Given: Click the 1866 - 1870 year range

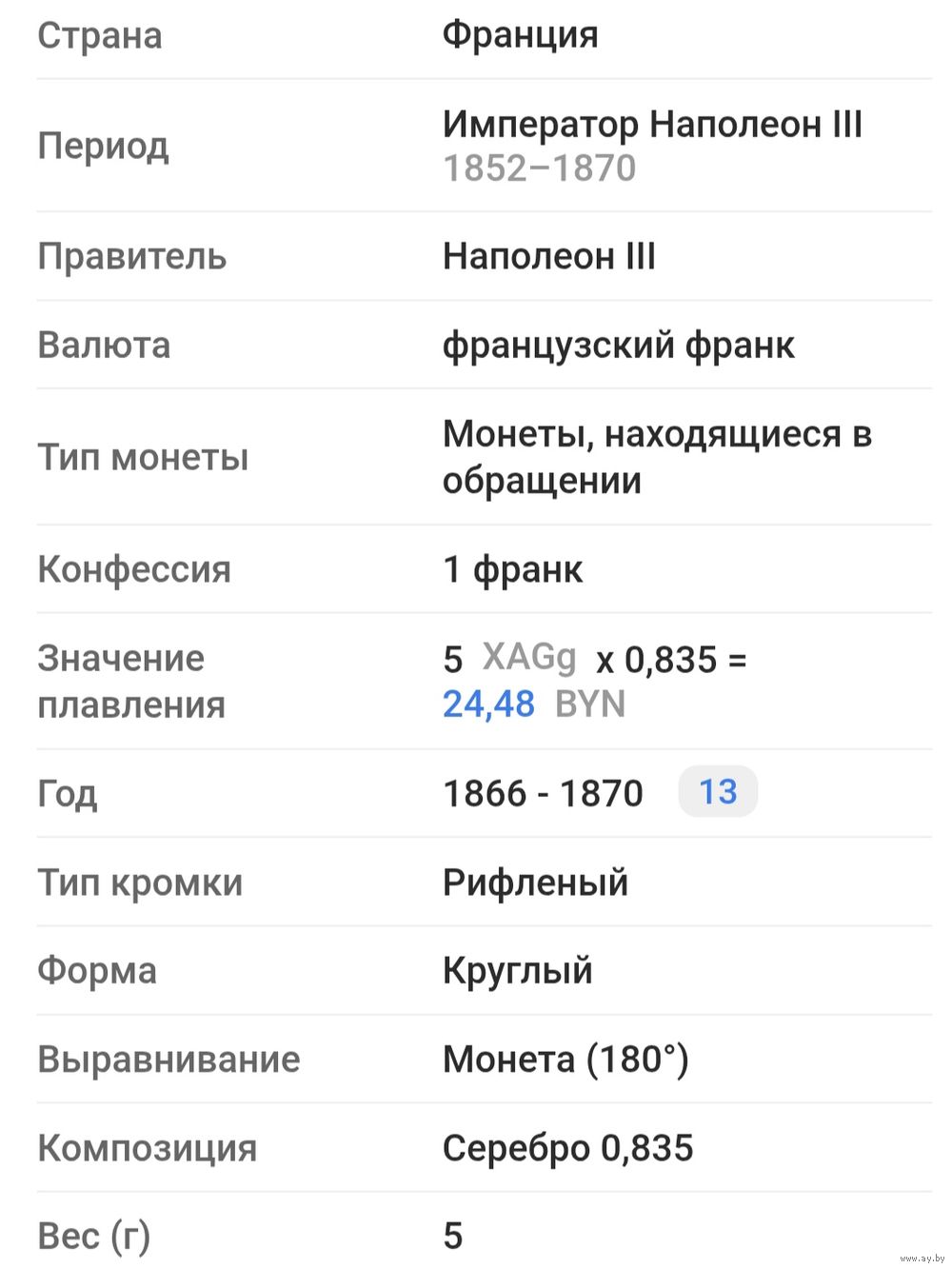Looking at the screenshot, I should pos(543,793).
